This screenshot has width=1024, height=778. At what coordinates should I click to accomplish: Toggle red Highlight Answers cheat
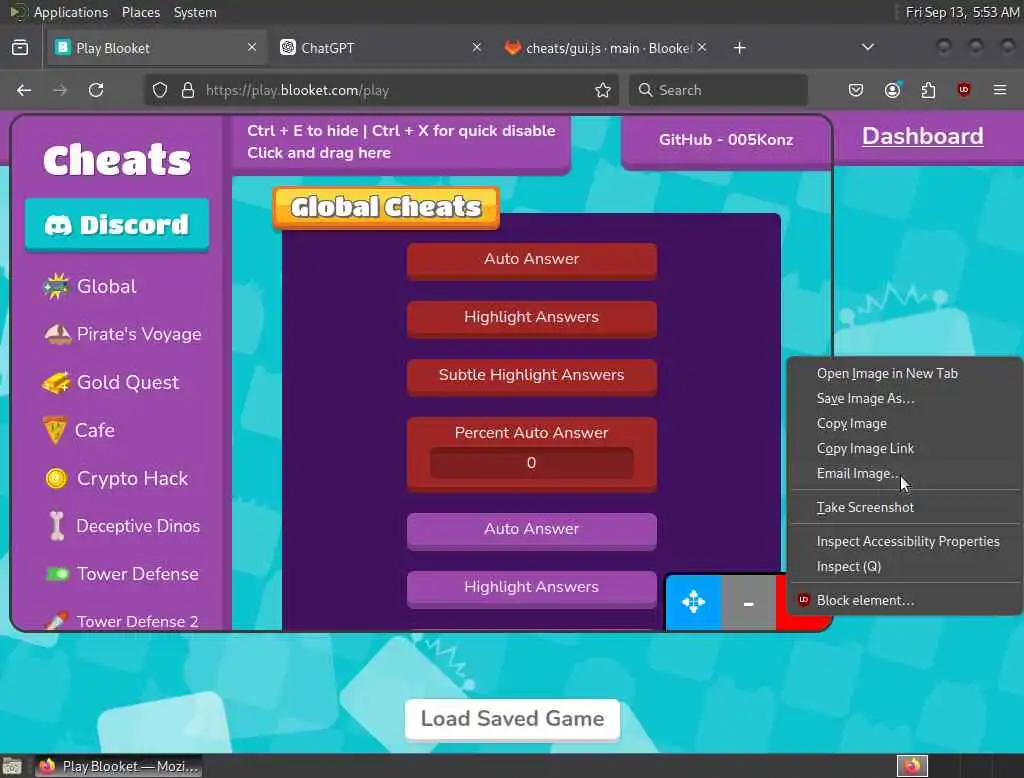tap(532, 319)
